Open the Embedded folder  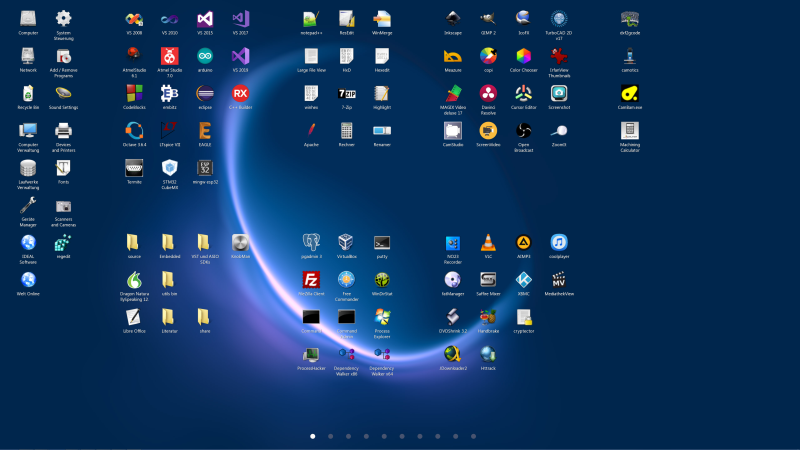coord(169,243)
